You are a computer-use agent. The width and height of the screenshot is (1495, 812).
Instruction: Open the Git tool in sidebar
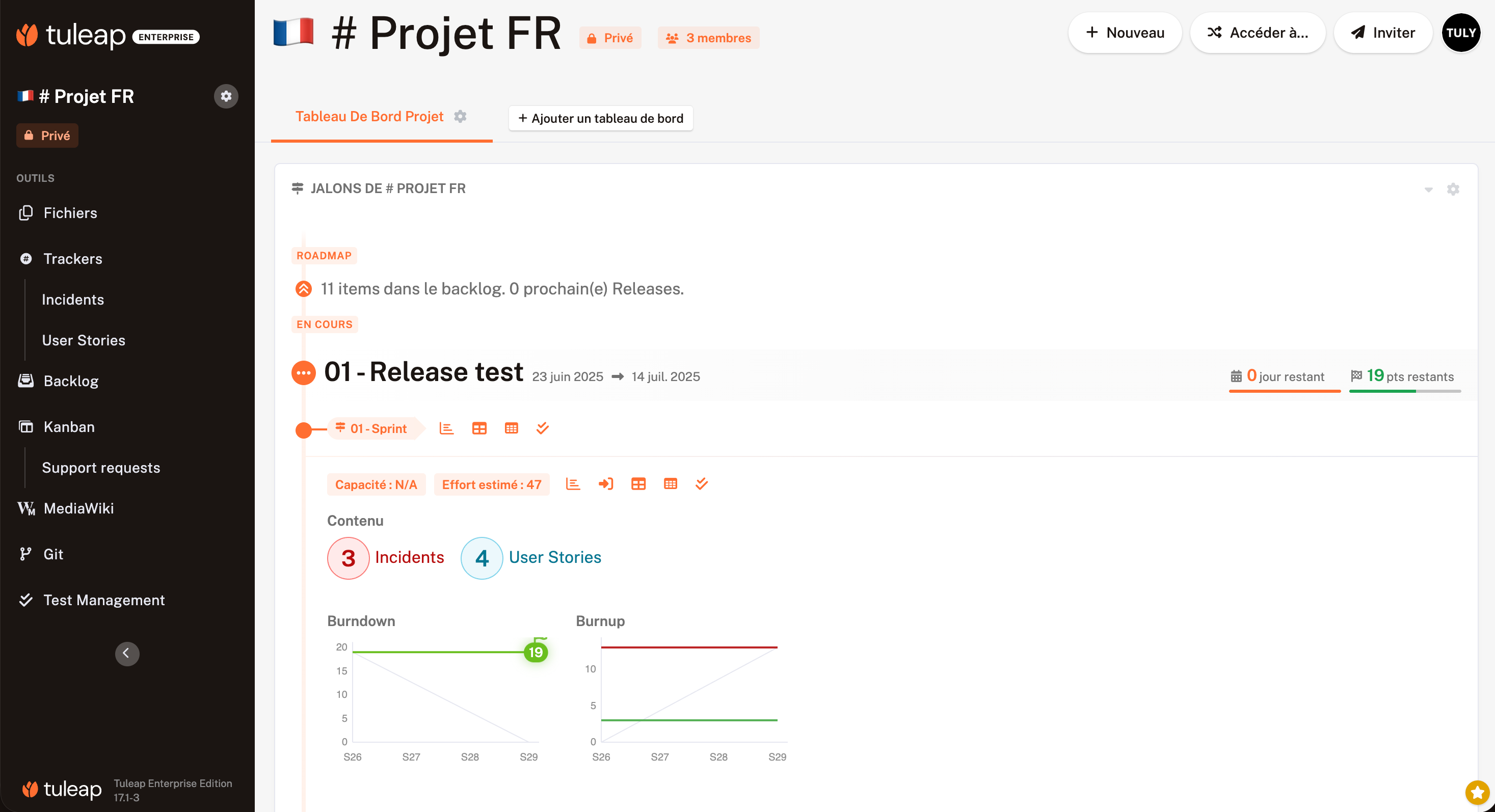(54, 554)
